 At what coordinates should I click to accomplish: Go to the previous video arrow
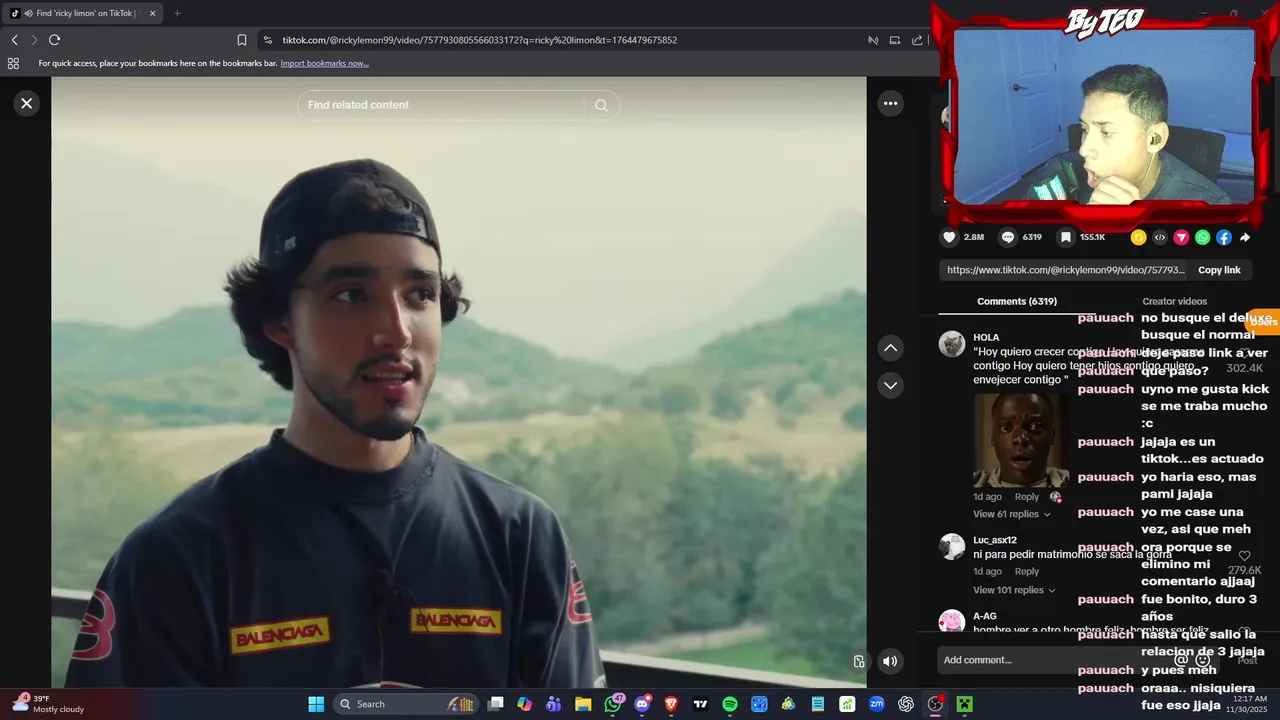point(890,348)
